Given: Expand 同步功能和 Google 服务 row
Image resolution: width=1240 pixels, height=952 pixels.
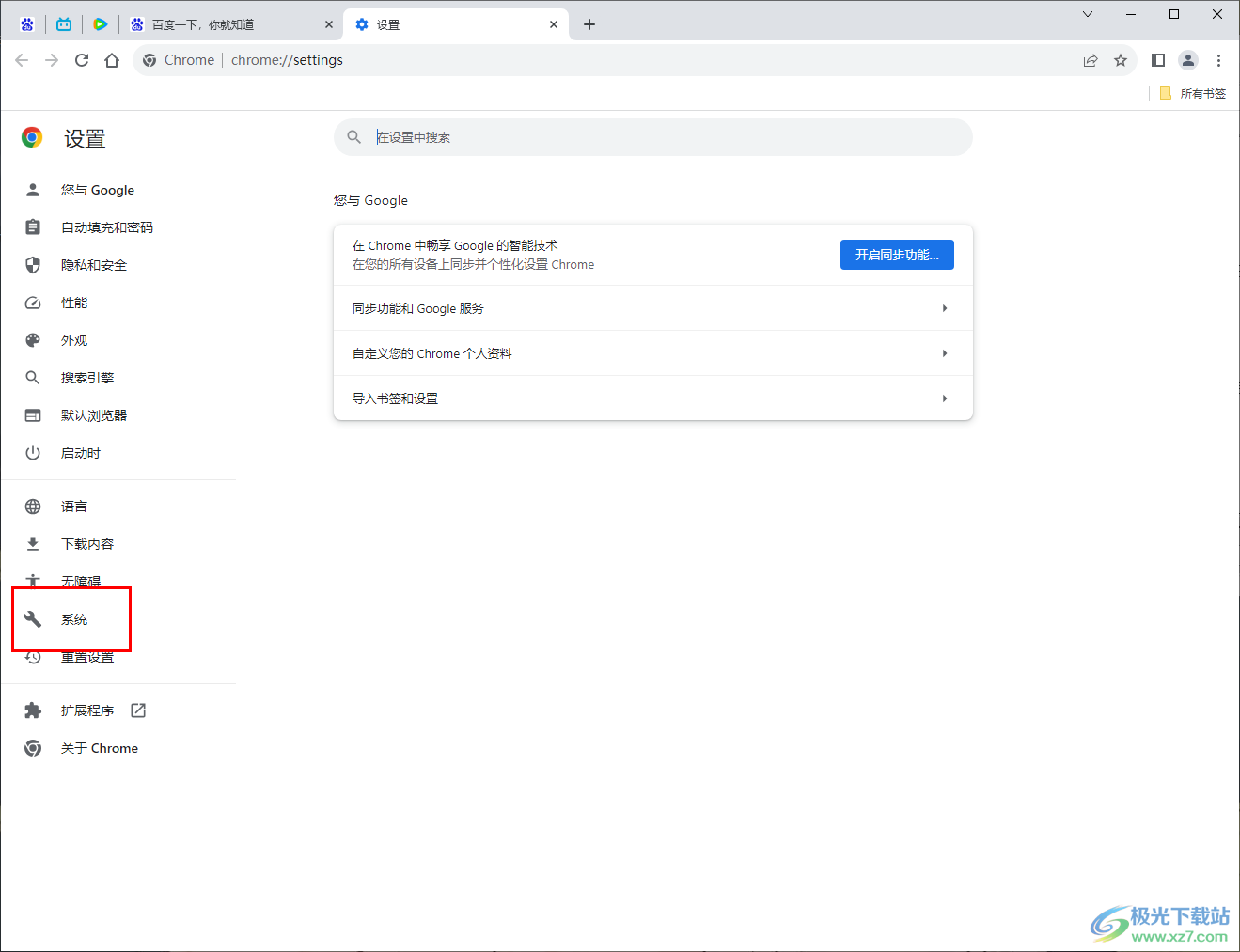Looking at the screenshot, I should coord(653,308).
